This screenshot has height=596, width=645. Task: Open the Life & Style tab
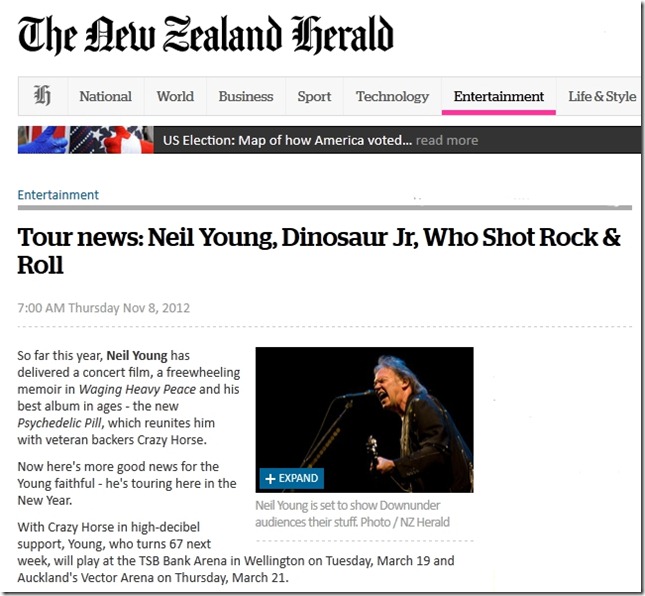(602, 97)
